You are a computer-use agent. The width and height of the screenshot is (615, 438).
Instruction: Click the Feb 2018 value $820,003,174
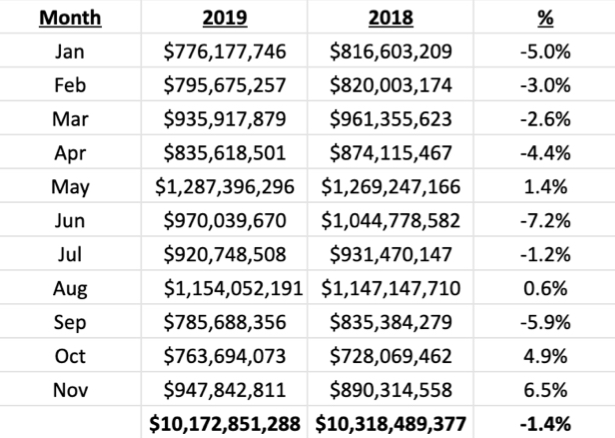[391, 85]
